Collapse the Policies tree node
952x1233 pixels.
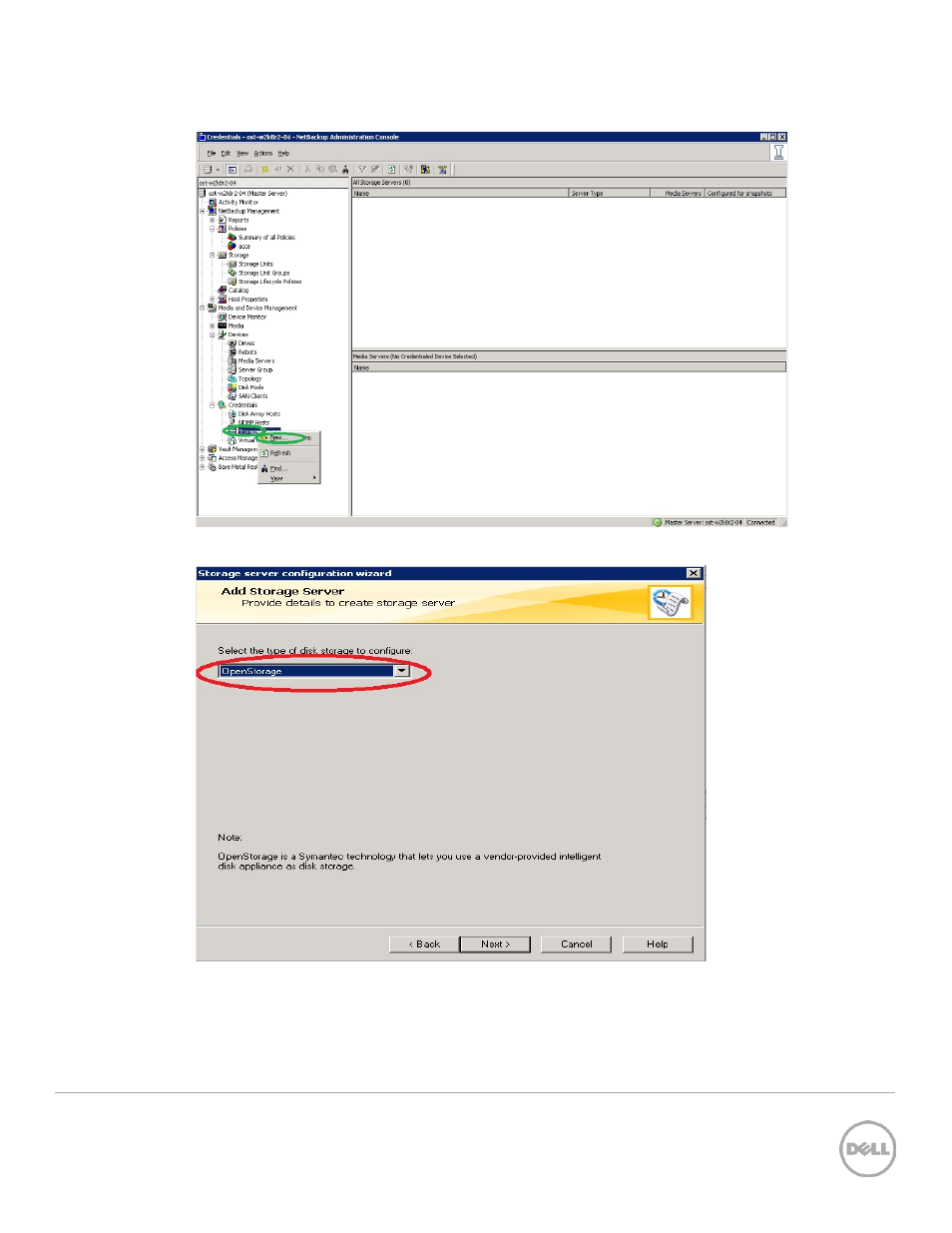[x=212, y=229]
